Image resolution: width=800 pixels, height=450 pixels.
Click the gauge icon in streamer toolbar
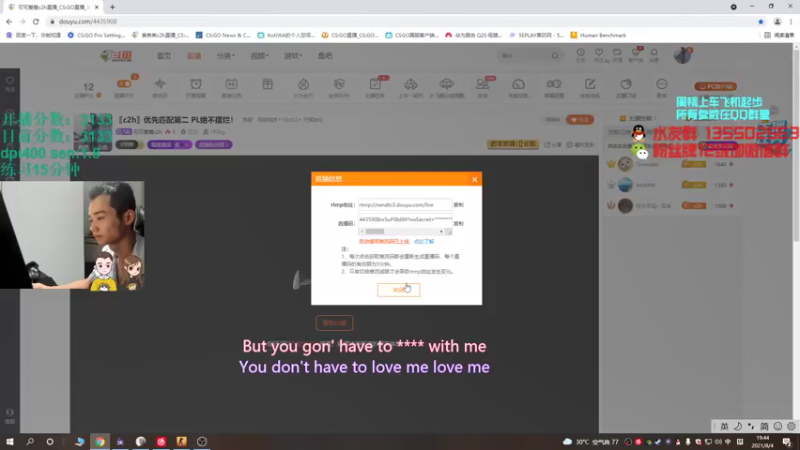tap(518, 84)
